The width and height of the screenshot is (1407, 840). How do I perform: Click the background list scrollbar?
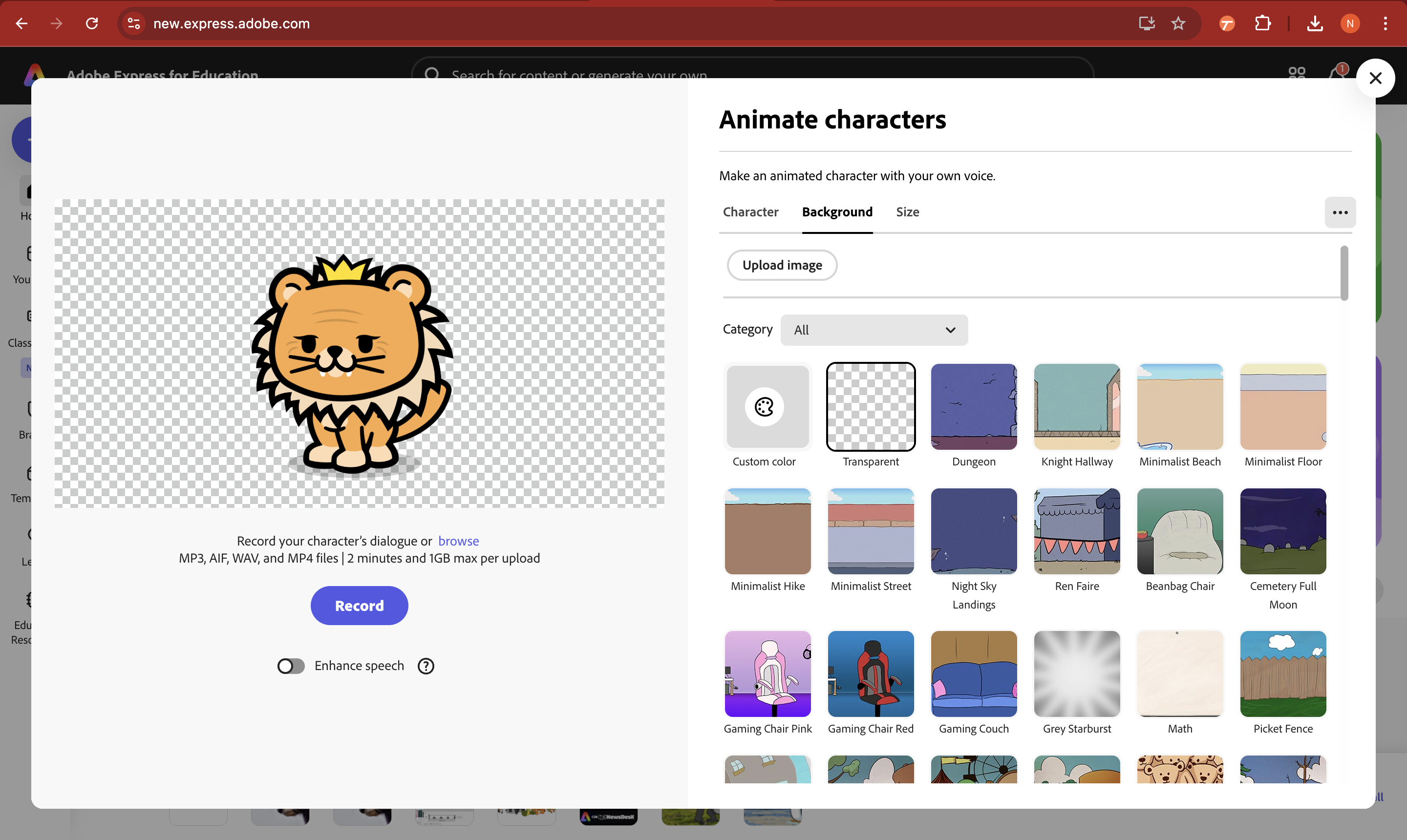pyautogui.click(x=1343, y=273)
